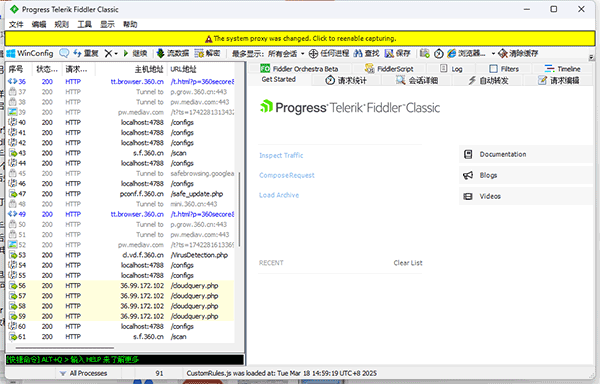Screen dimensions: 600x384
Task: Click the Clear List link
Action: [408, 263]
